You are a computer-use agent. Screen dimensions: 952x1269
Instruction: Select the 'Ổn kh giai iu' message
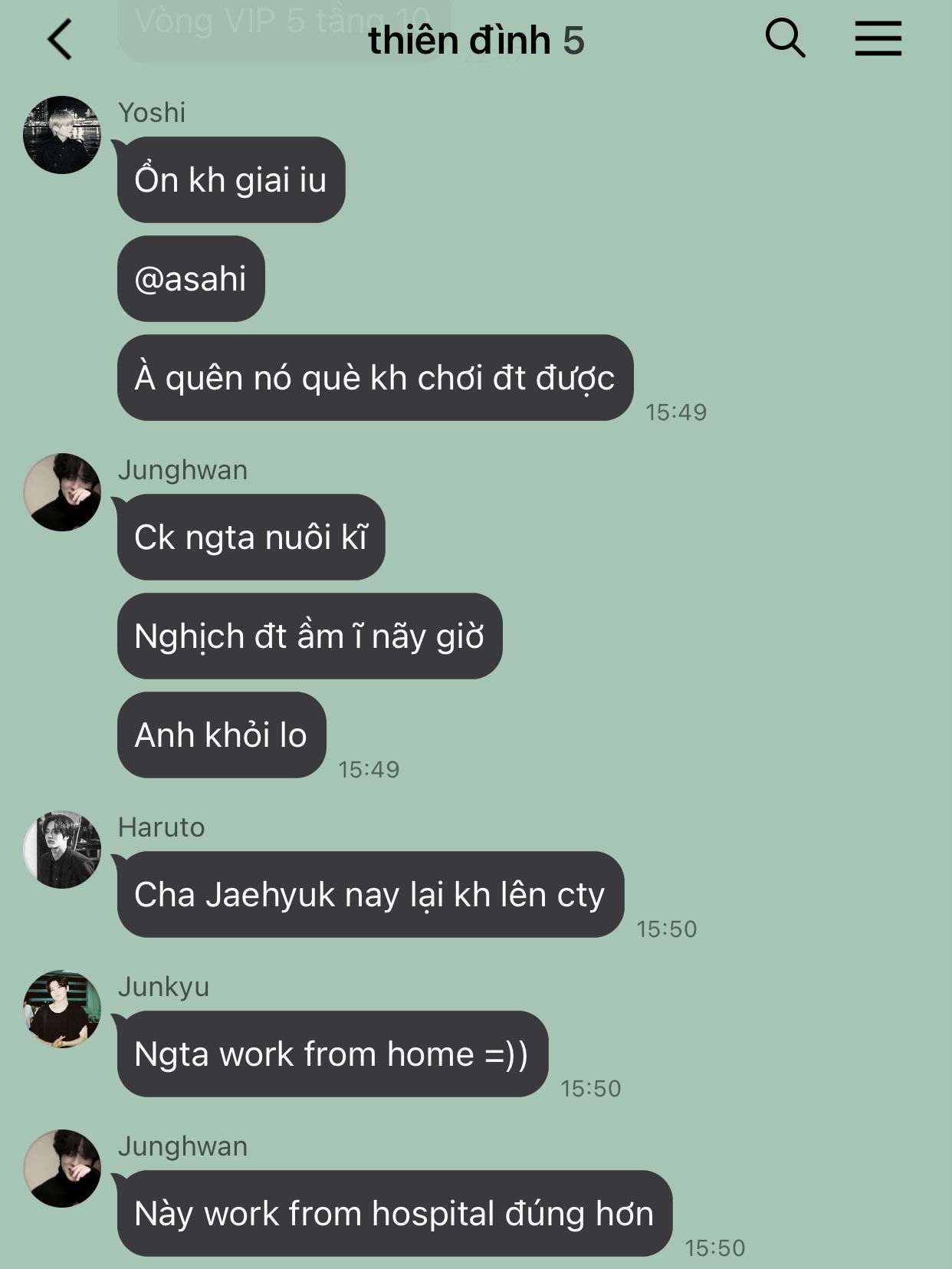coord(231,180)
